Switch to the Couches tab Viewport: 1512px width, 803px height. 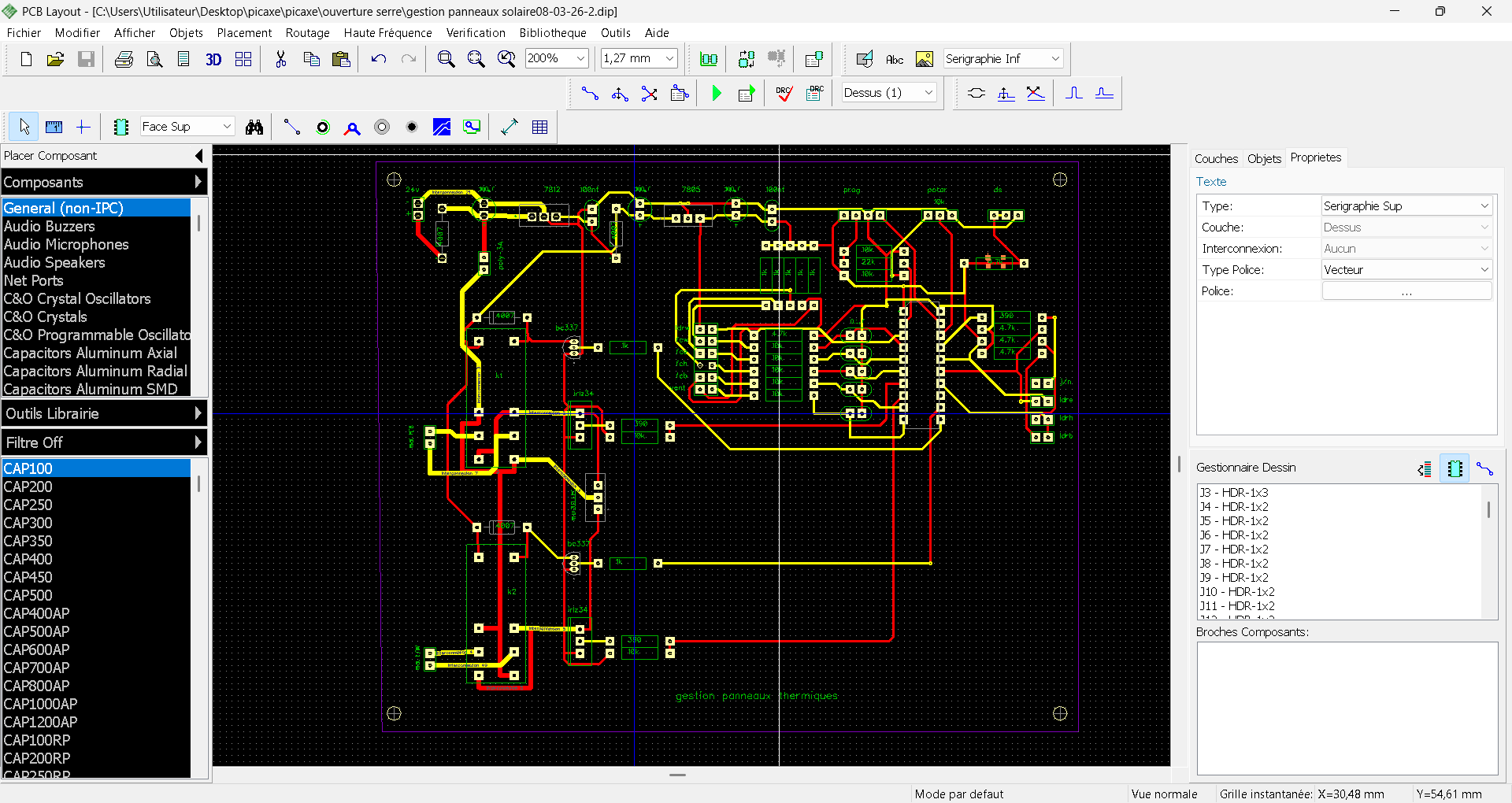(1216, 159)
